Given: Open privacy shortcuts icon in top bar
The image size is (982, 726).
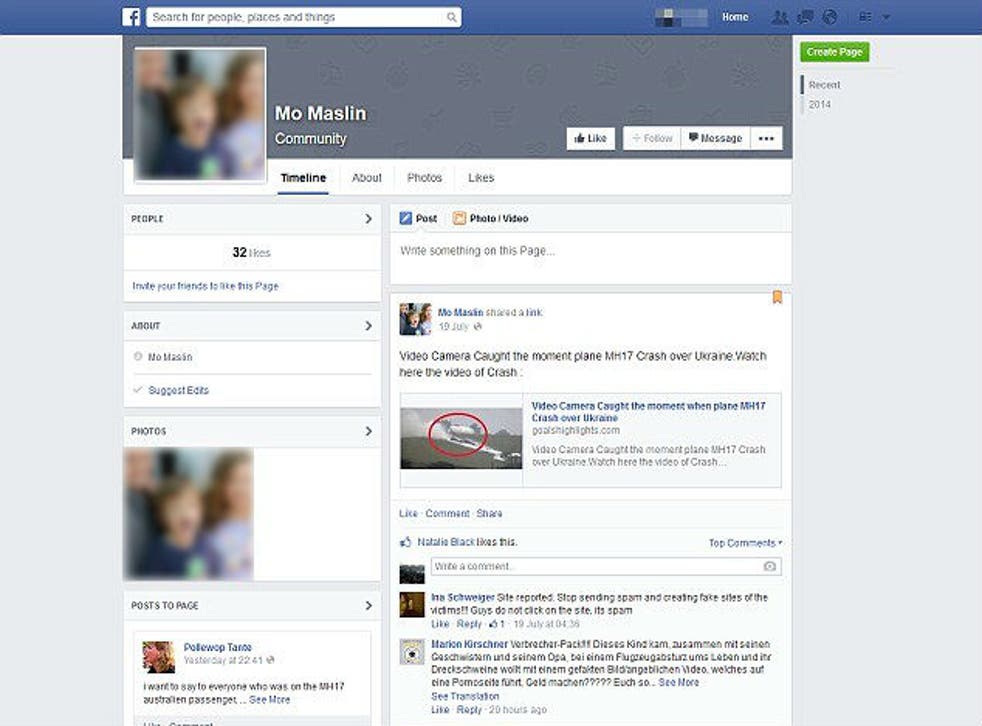Looking at the screenshot, I should coord(866,17).
